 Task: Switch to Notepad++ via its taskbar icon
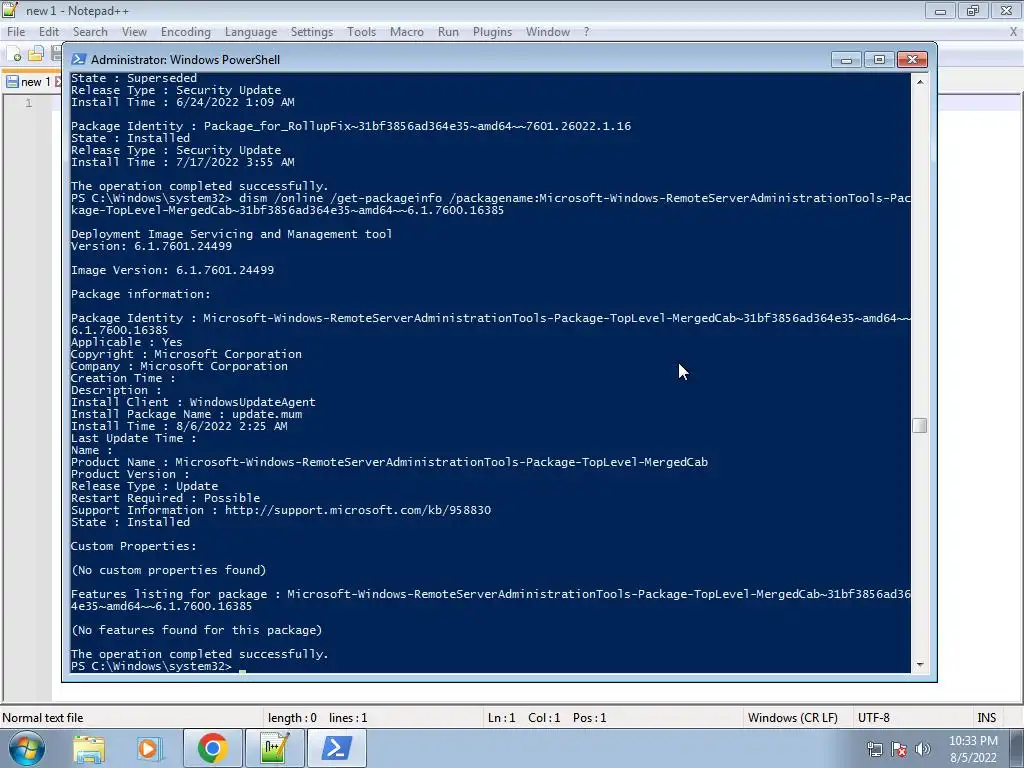(274, 748)
